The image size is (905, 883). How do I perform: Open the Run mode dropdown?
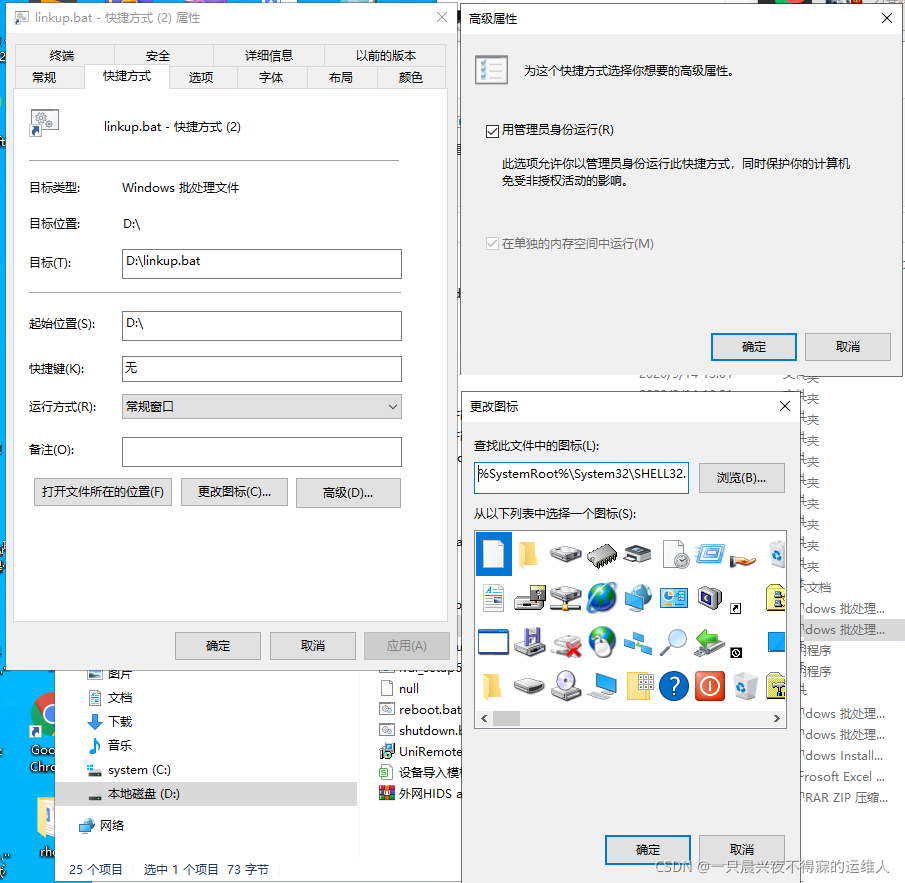tap(261, 406)
